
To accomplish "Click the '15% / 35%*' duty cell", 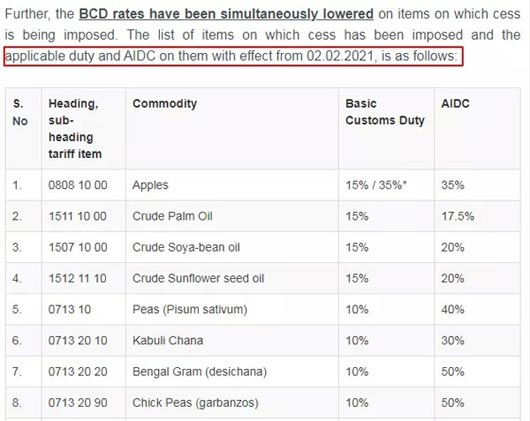I will pyautogui.click(x=376, y=185).
